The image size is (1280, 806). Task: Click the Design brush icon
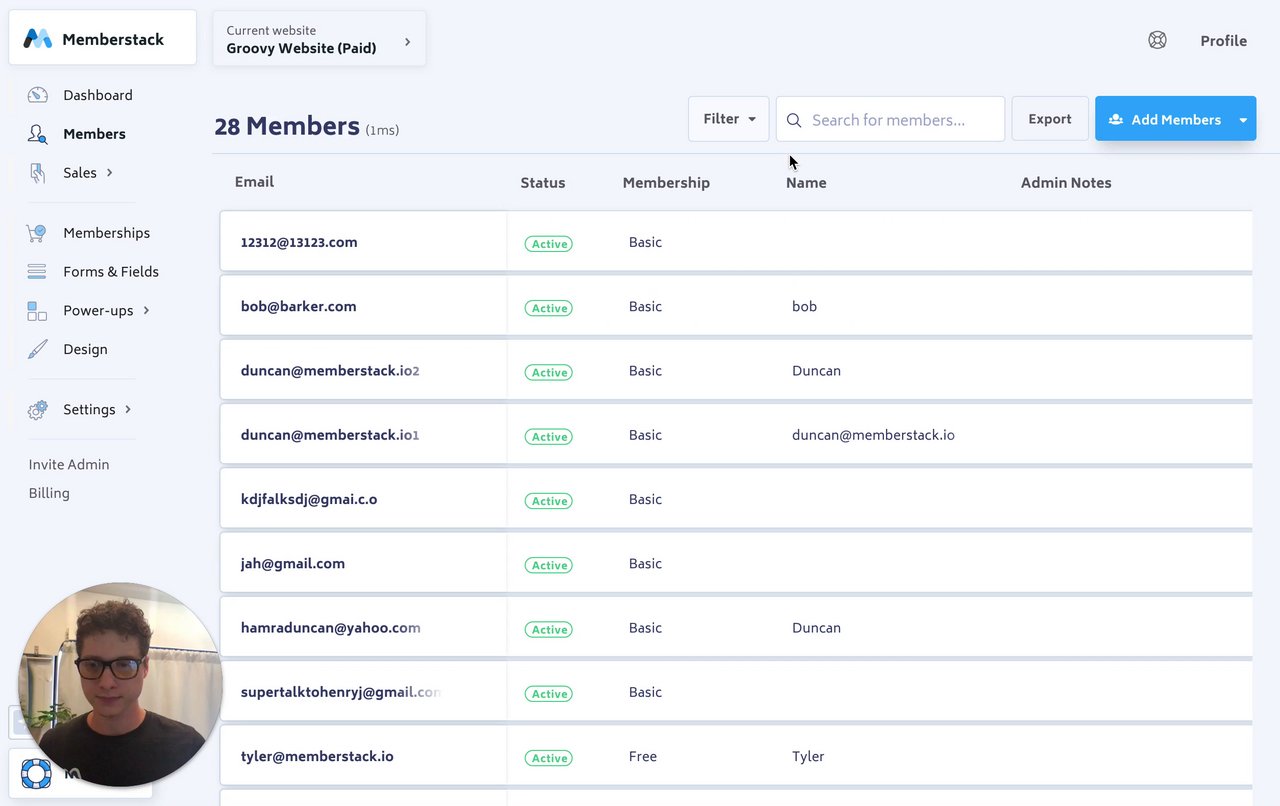(37, 349)
